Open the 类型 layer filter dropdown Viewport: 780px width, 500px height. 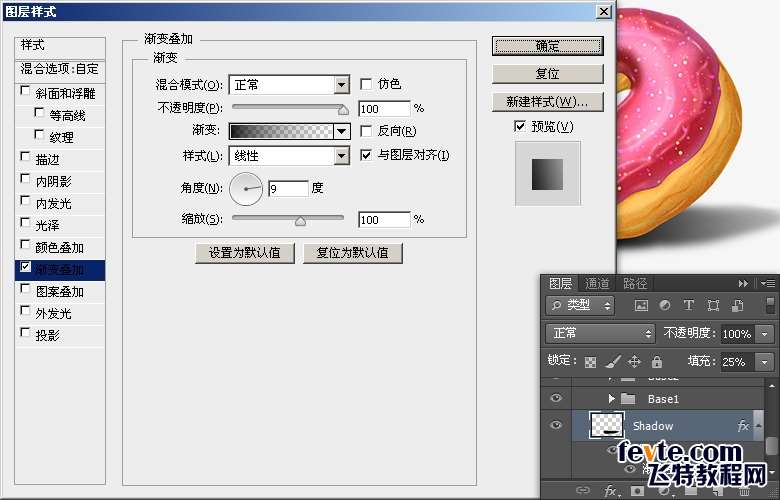(x=580, y=305)
